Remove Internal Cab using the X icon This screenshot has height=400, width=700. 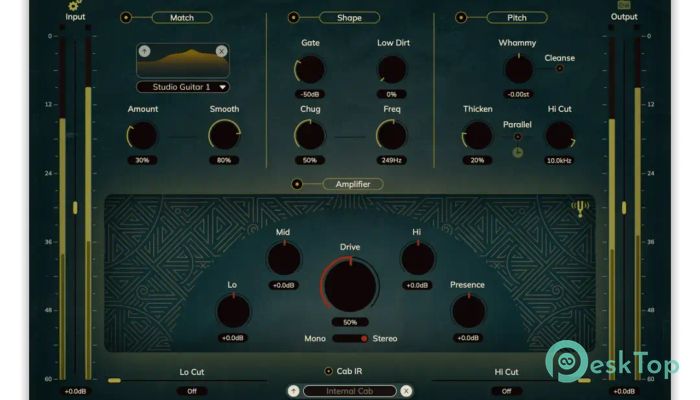tap(406, 391)
